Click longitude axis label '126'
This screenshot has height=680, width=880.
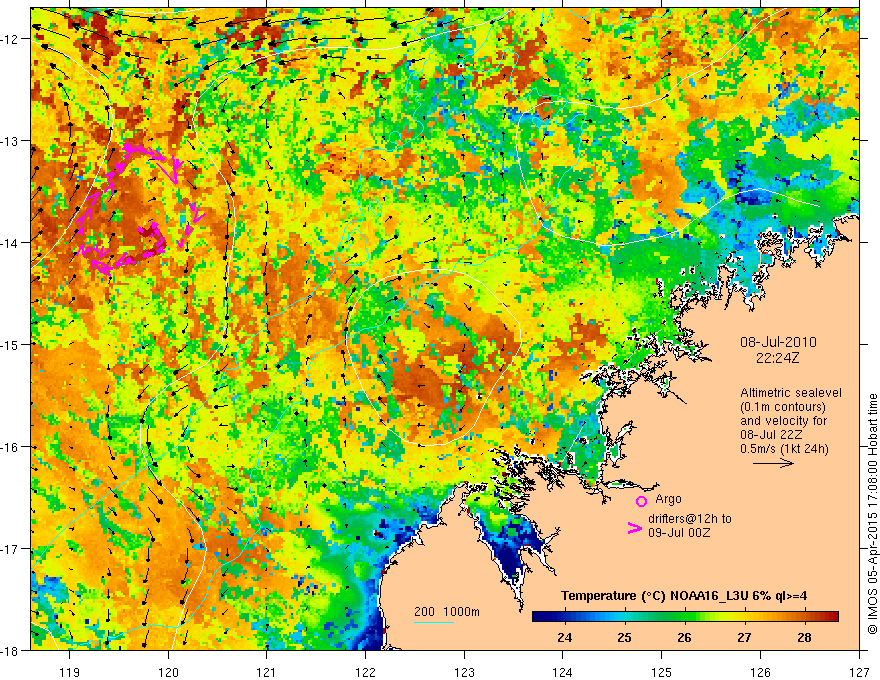[760, 672]
